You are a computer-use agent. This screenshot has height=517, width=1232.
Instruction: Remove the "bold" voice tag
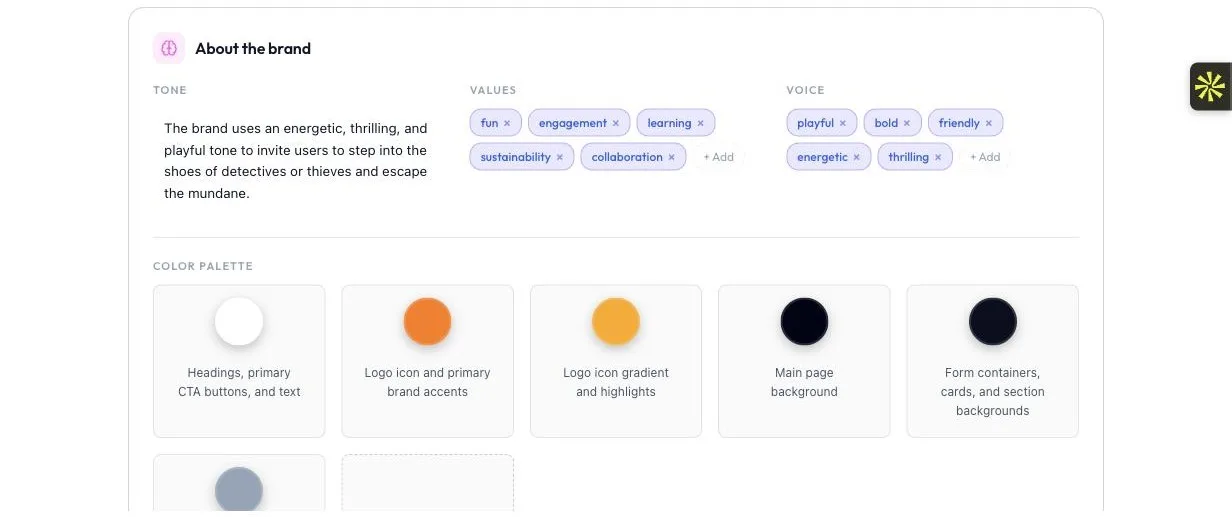[x=907, y=123]
